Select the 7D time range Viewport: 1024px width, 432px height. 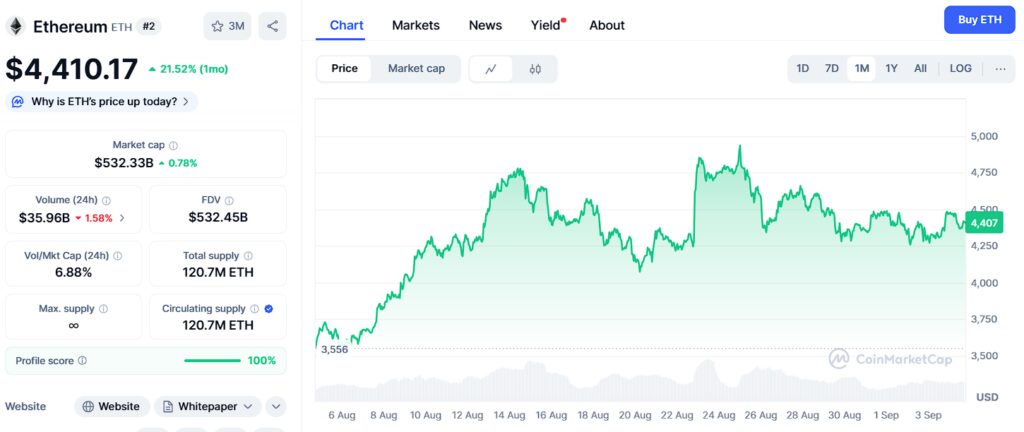click(x=831, y=69)
